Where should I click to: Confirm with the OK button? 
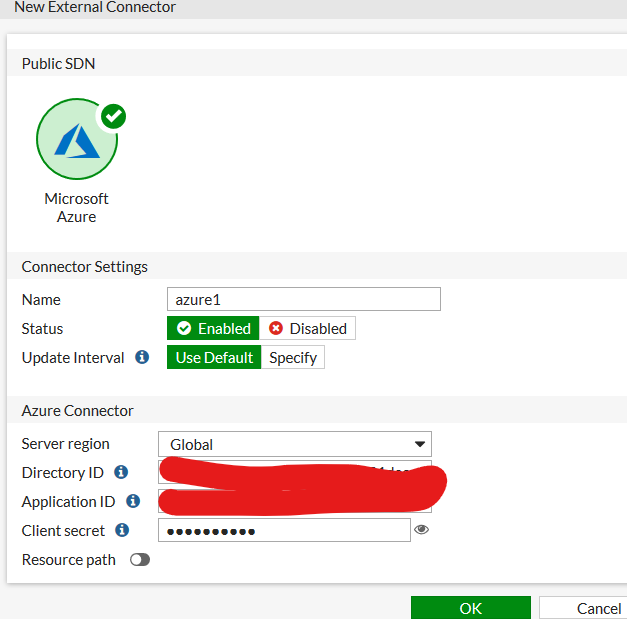click(471, 608)
